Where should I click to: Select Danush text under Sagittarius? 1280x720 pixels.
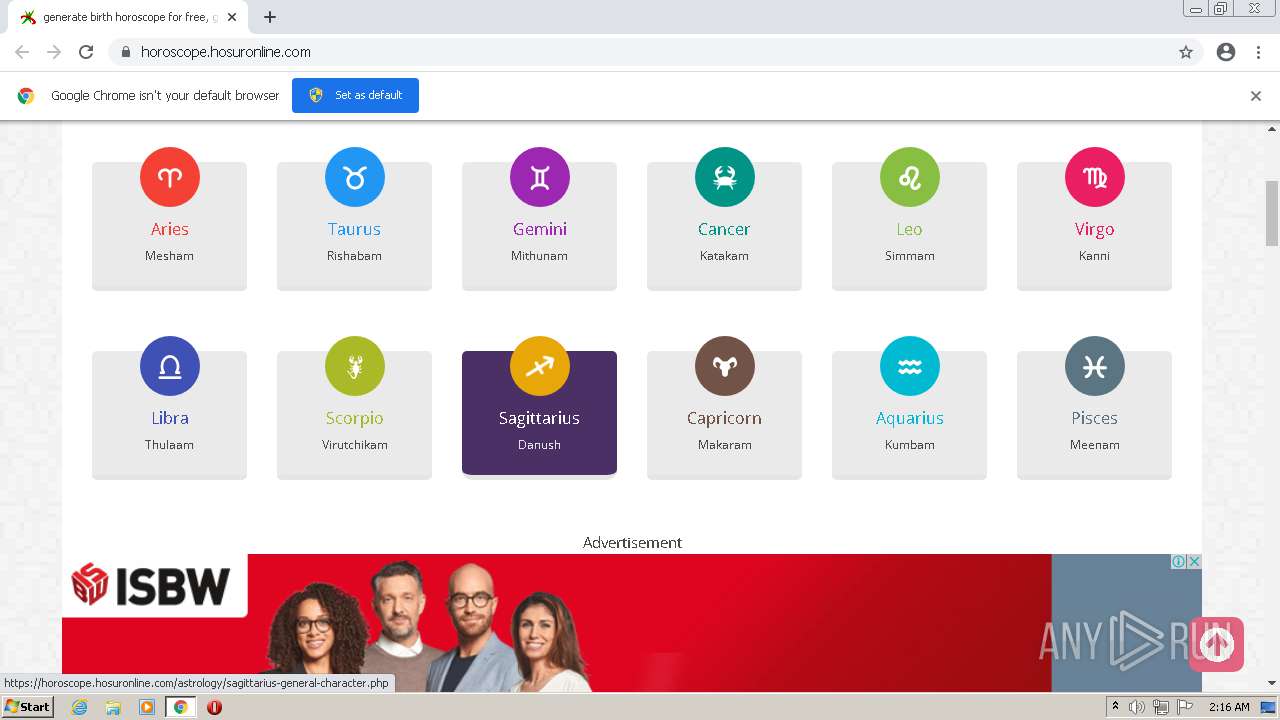539,445
